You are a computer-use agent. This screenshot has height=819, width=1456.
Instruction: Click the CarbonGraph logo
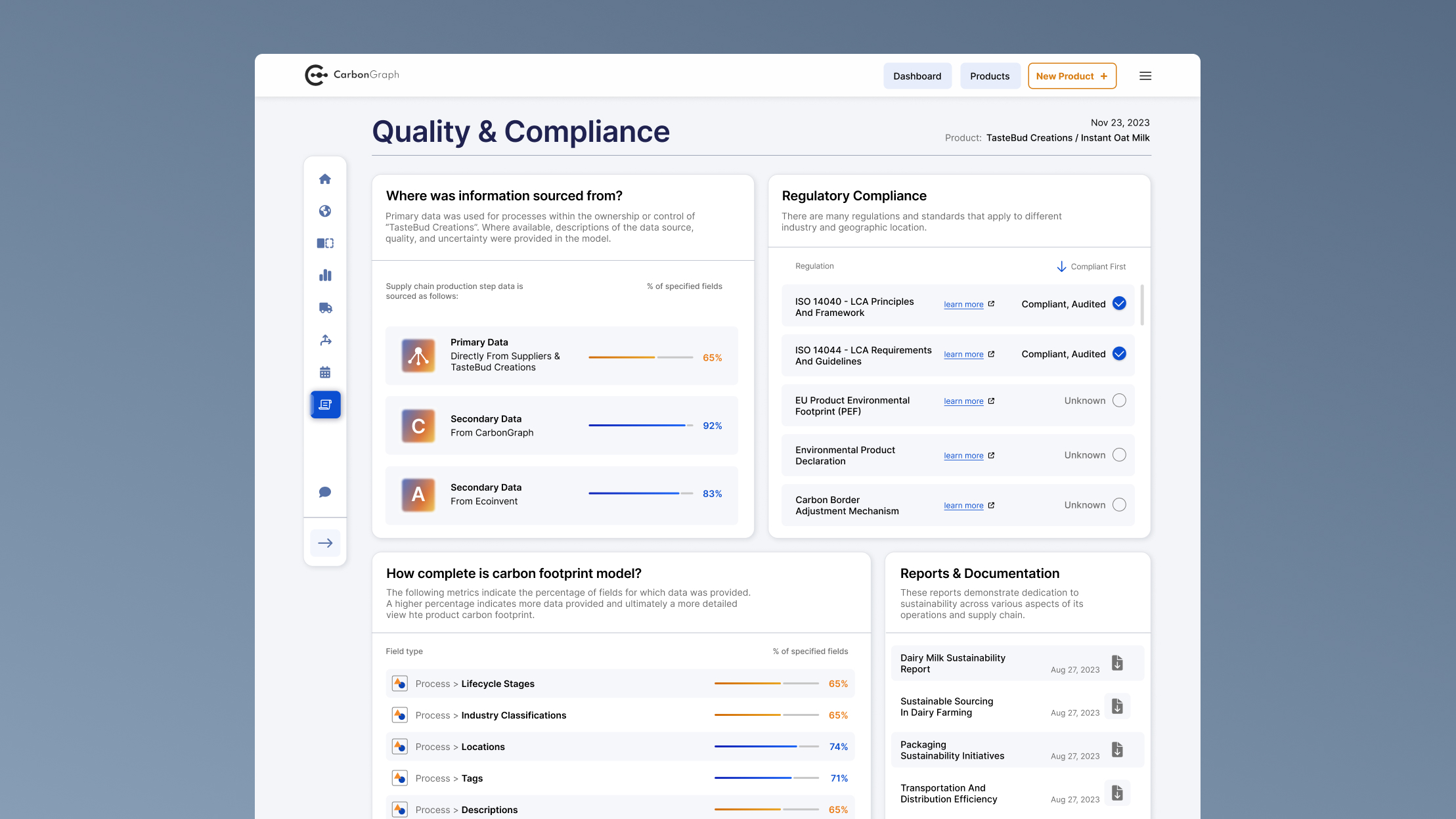(352, 75)
